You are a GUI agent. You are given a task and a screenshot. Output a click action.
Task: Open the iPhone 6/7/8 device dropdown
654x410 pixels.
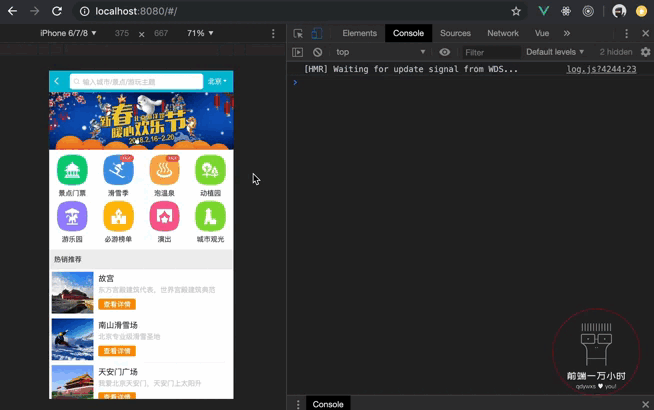68,33
